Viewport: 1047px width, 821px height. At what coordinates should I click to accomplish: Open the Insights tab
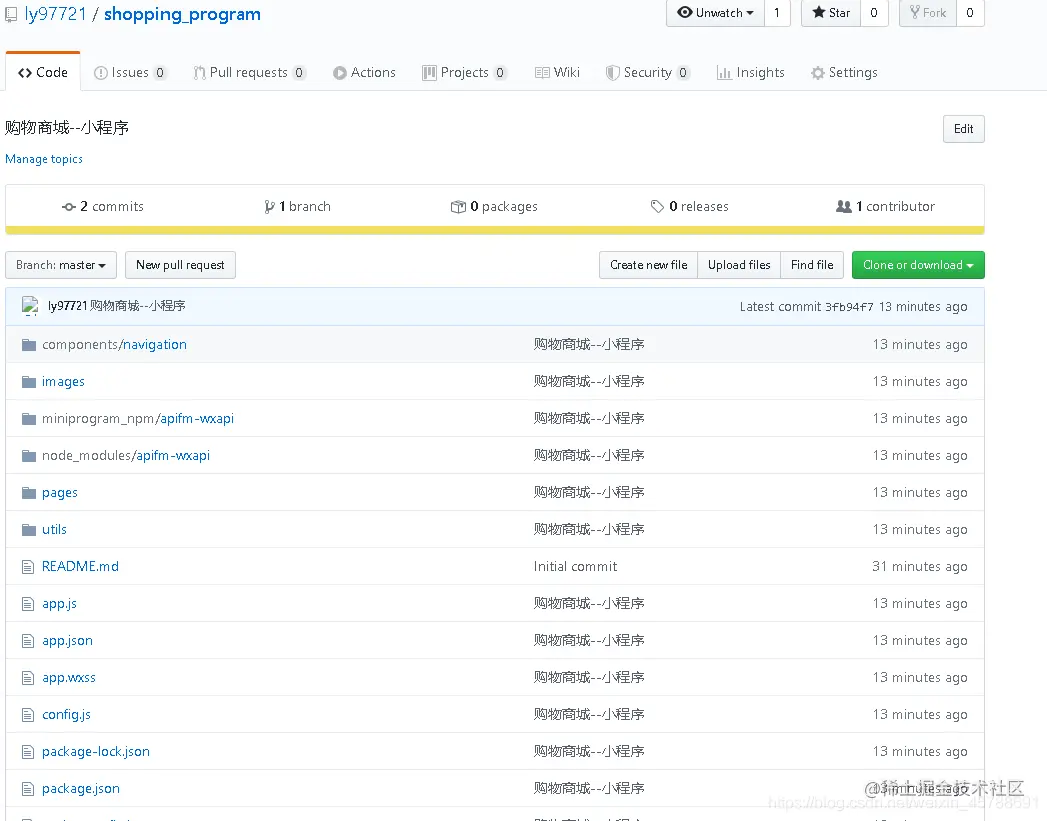751,73
